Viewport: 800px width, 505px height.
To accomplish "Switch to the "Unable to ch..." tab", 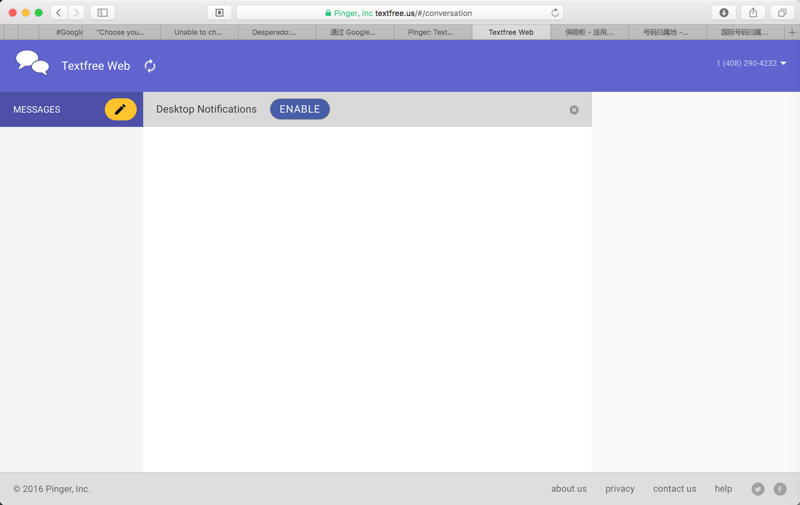I will 199,32.
